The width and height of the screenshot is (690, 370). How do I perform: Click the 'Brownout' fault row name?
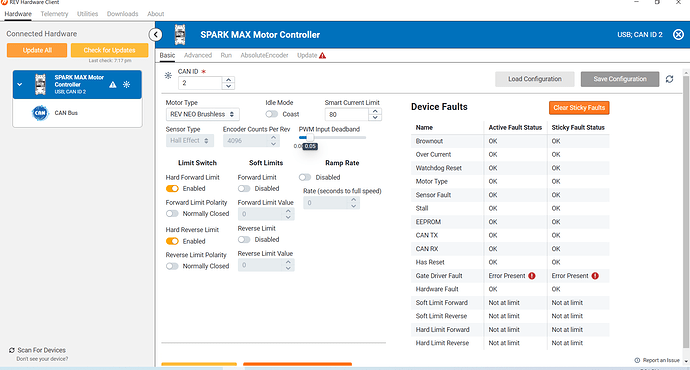[429, 141]
